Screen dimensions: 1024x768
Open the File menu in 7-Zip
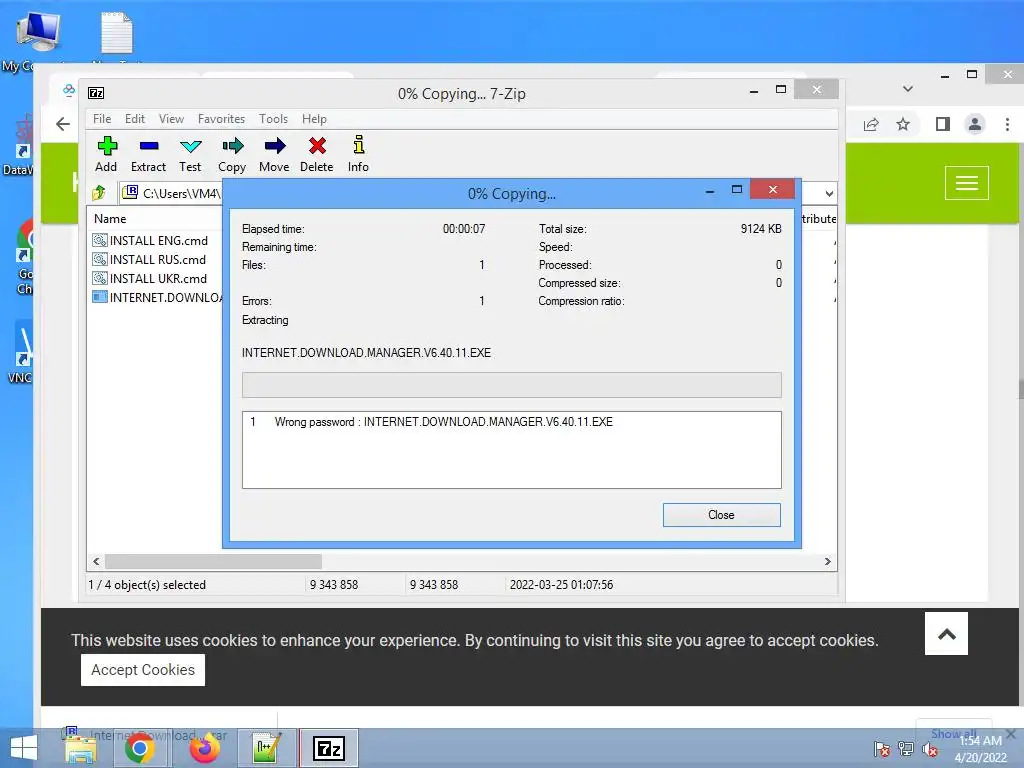pos(102,119)
